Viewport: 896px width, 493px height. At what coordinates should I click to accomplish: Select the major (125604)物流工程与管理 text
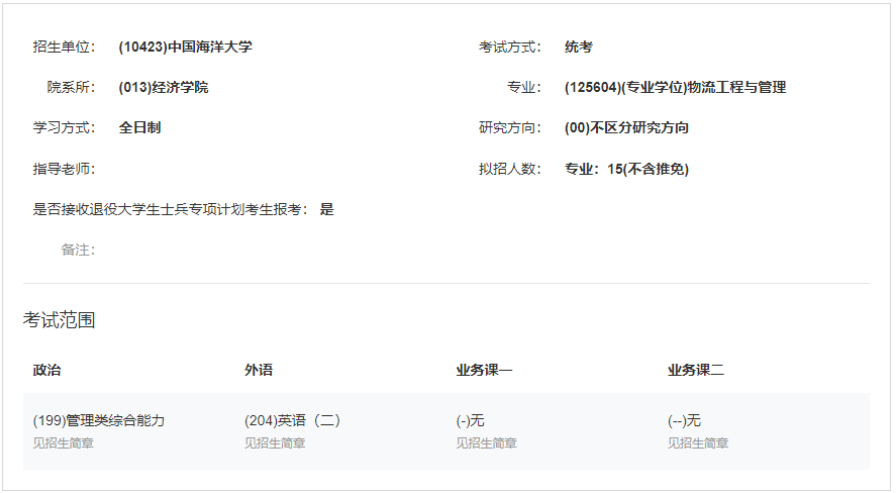point(675,87)
